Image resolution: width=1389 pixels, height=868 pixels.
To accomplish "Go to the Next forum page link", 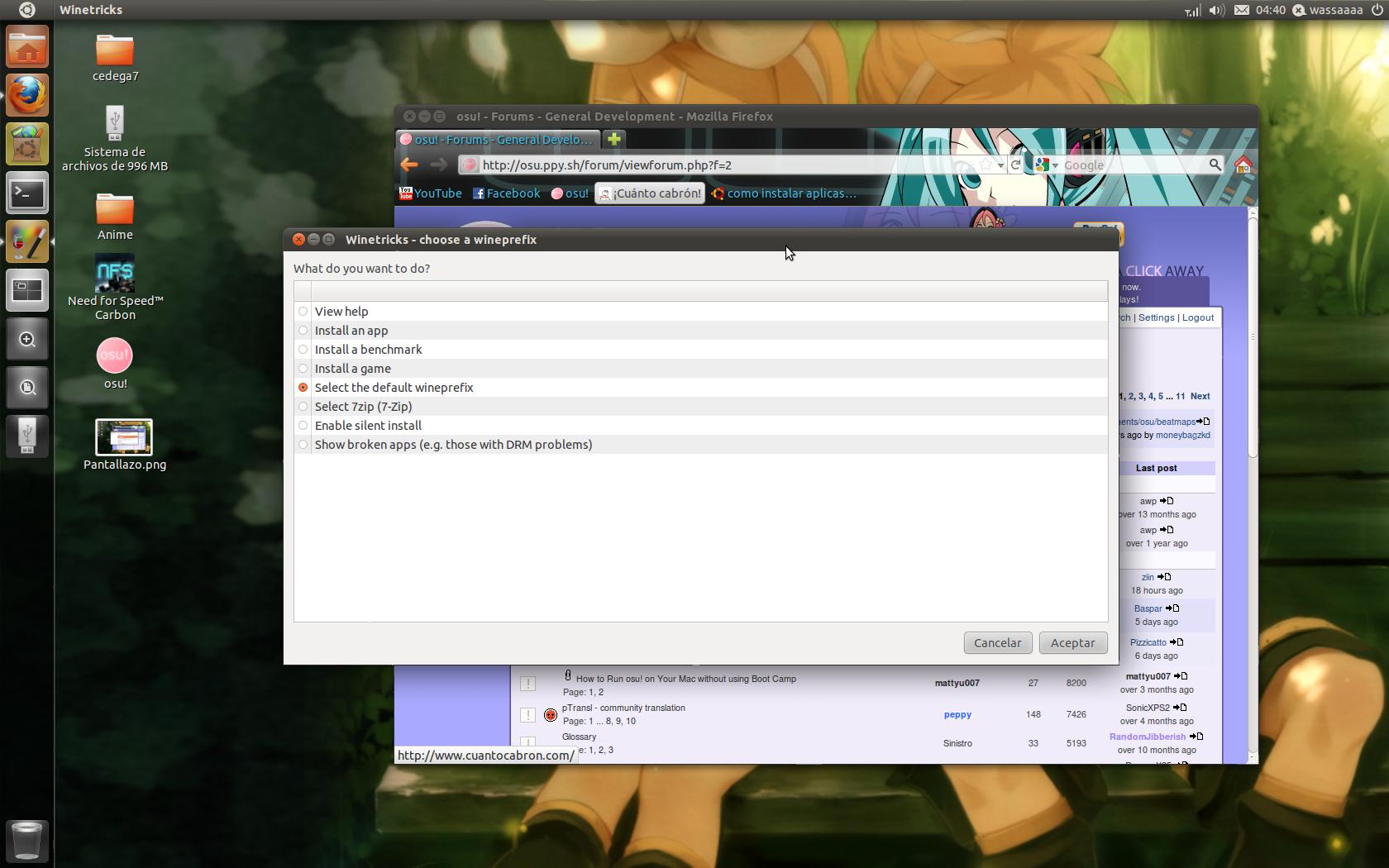I will coord(1200,396).
